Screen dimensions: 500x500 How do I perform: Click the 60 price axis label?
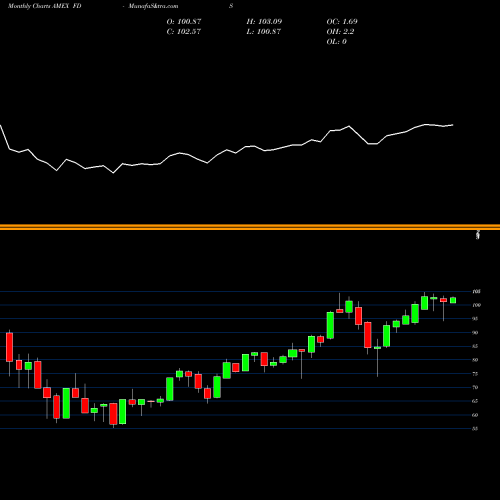475,415
